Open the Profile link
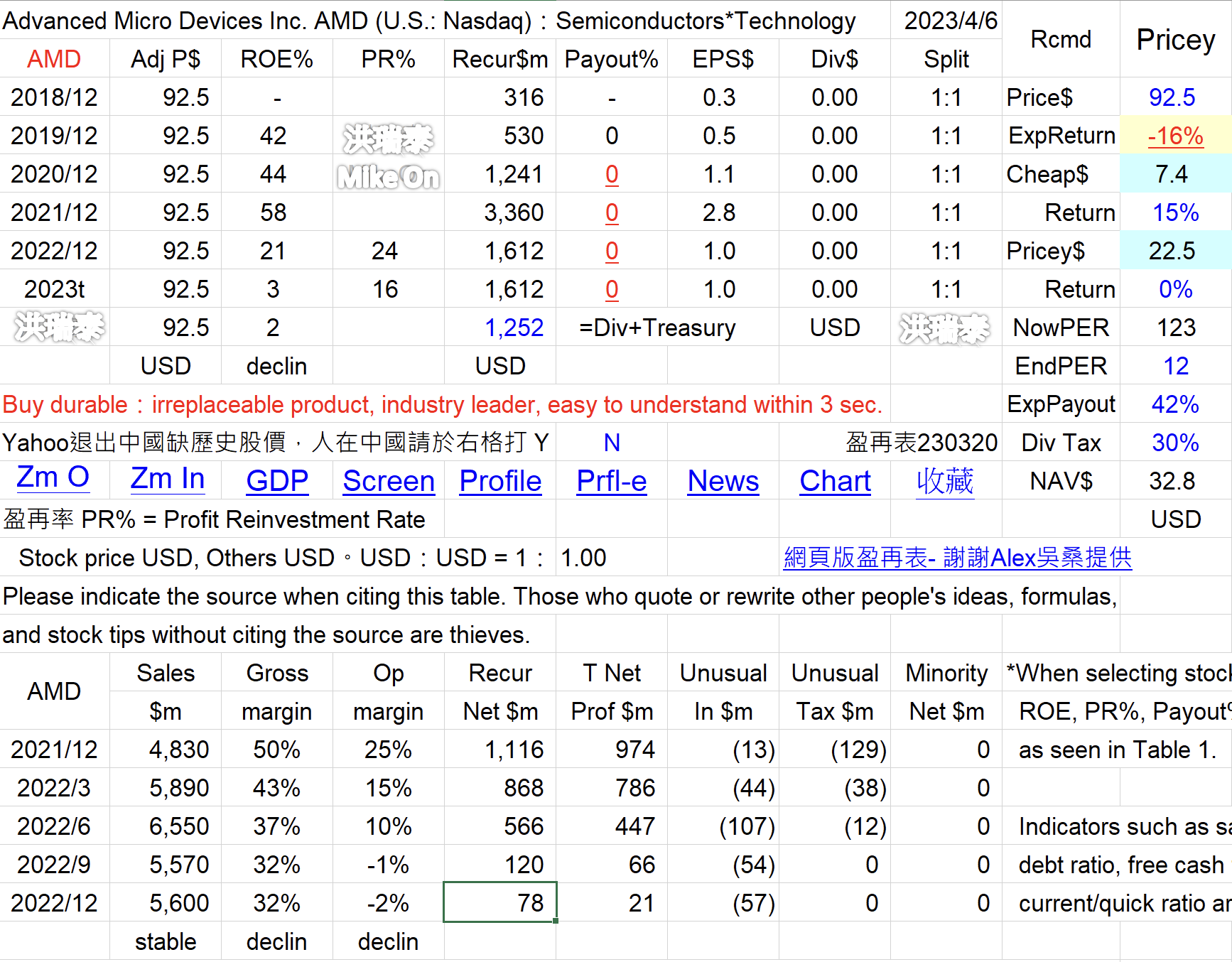The width and height of the screenshot is (1232, 962). click(500, 482)
